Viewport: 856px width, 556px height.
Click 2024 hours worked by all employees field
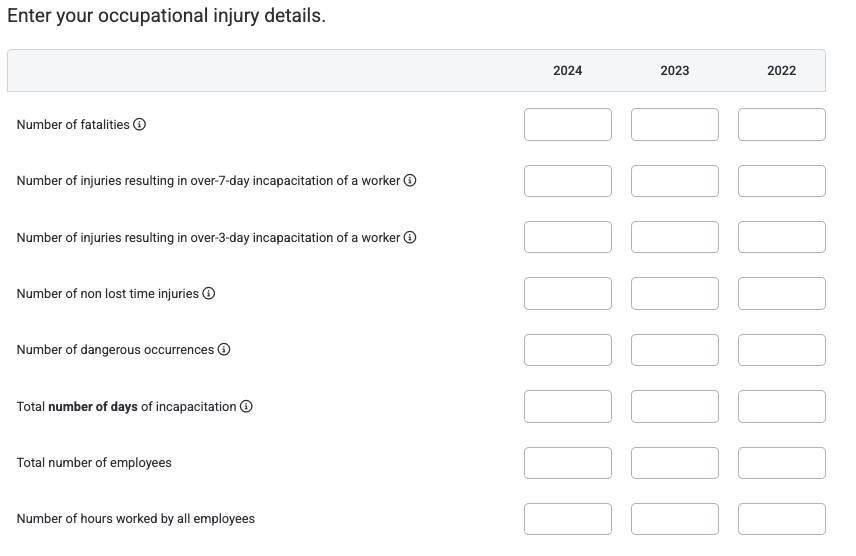pos(568,519)
